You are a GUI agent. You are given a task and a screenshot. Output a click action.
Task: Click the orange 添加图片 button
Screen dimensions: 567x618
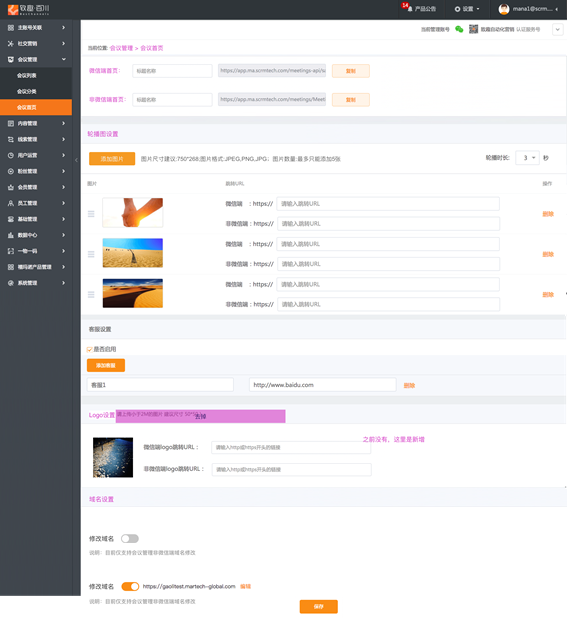point(112,158)
